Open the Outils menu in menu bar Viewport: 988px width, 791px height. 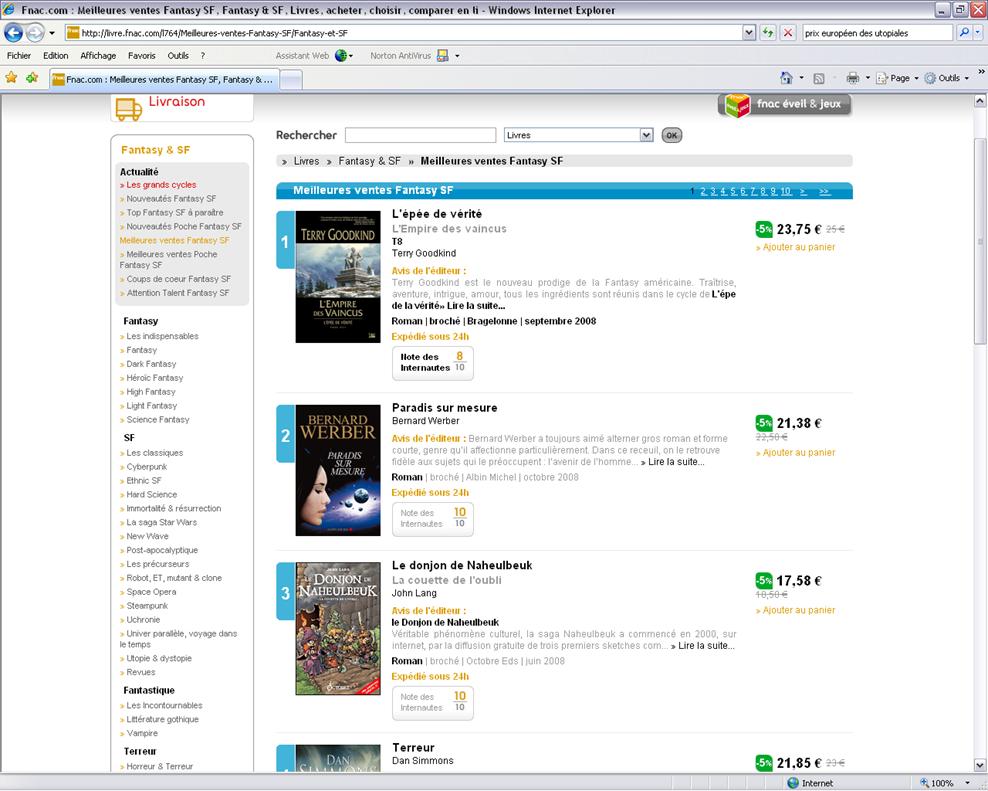[178, 55]
